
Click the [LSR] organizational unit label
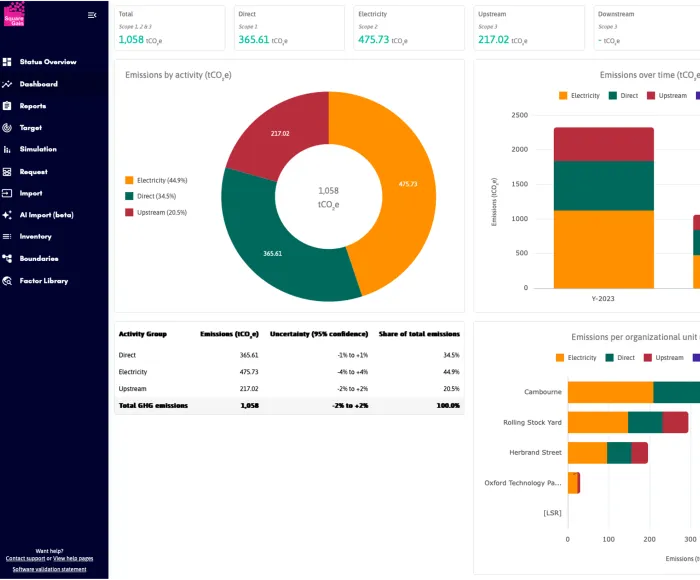click(552, 513)
